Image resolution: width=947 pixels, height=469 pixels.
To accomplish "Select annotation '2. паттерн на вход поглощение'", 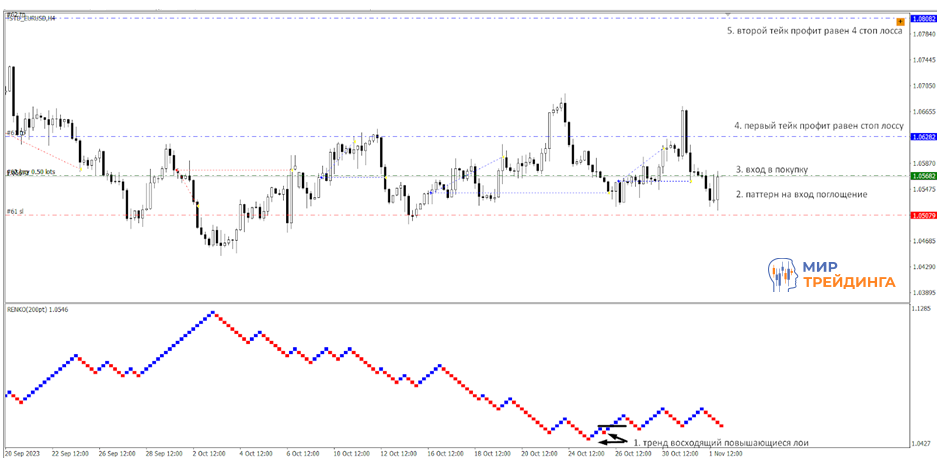I will click(x=801, y=194).
